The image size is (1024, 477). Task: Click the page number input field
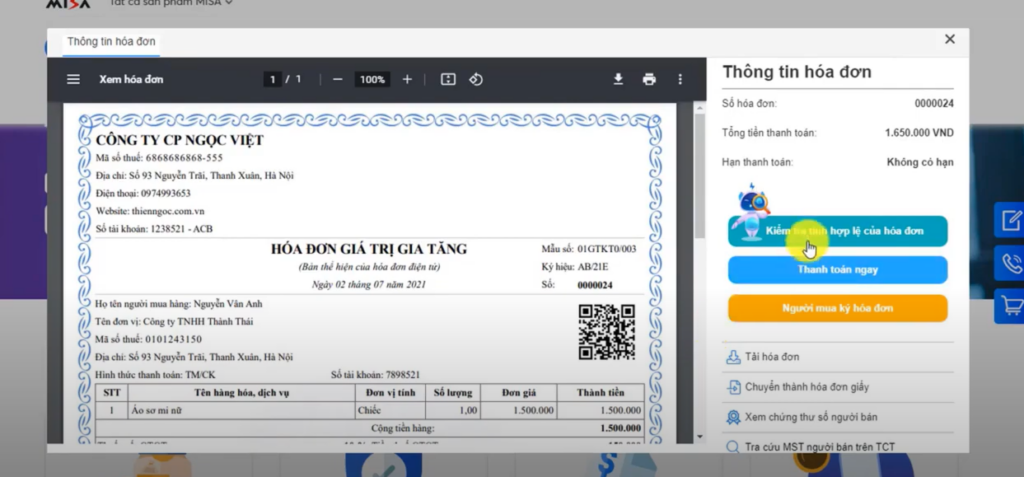coord(272,80)
